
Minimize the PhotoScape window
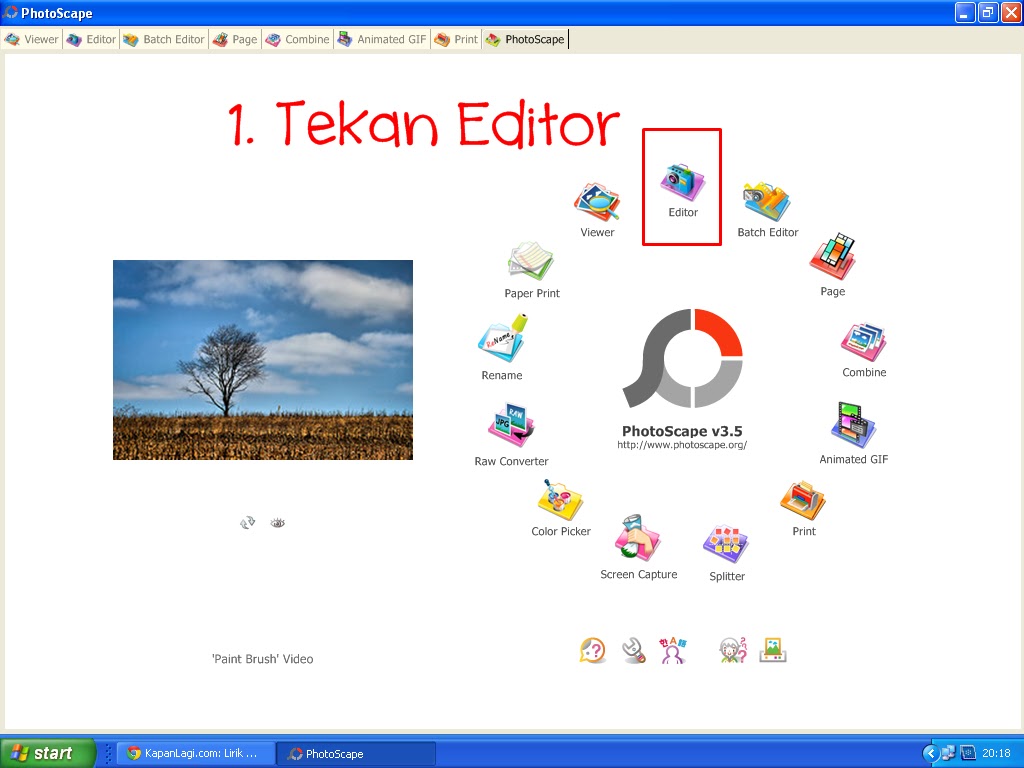point(965,12)
